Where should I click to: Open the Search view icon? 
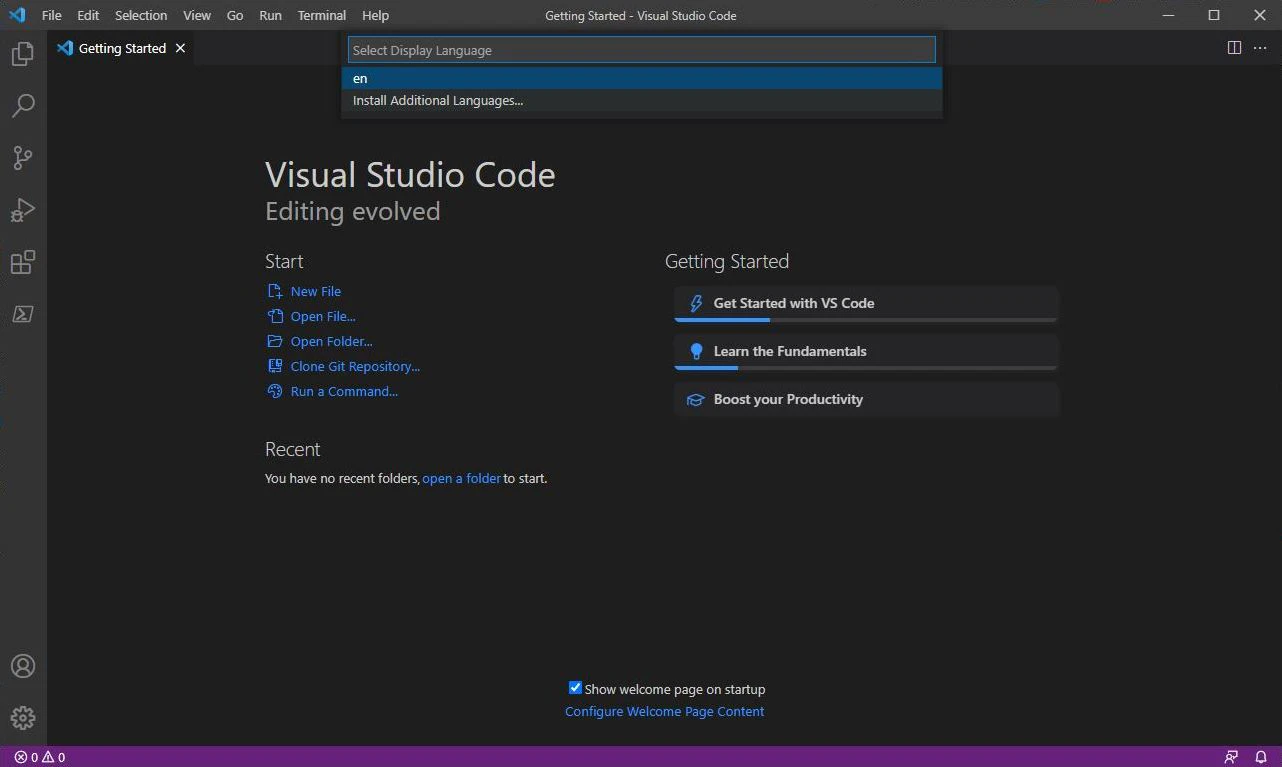click(x=22, y=106)
